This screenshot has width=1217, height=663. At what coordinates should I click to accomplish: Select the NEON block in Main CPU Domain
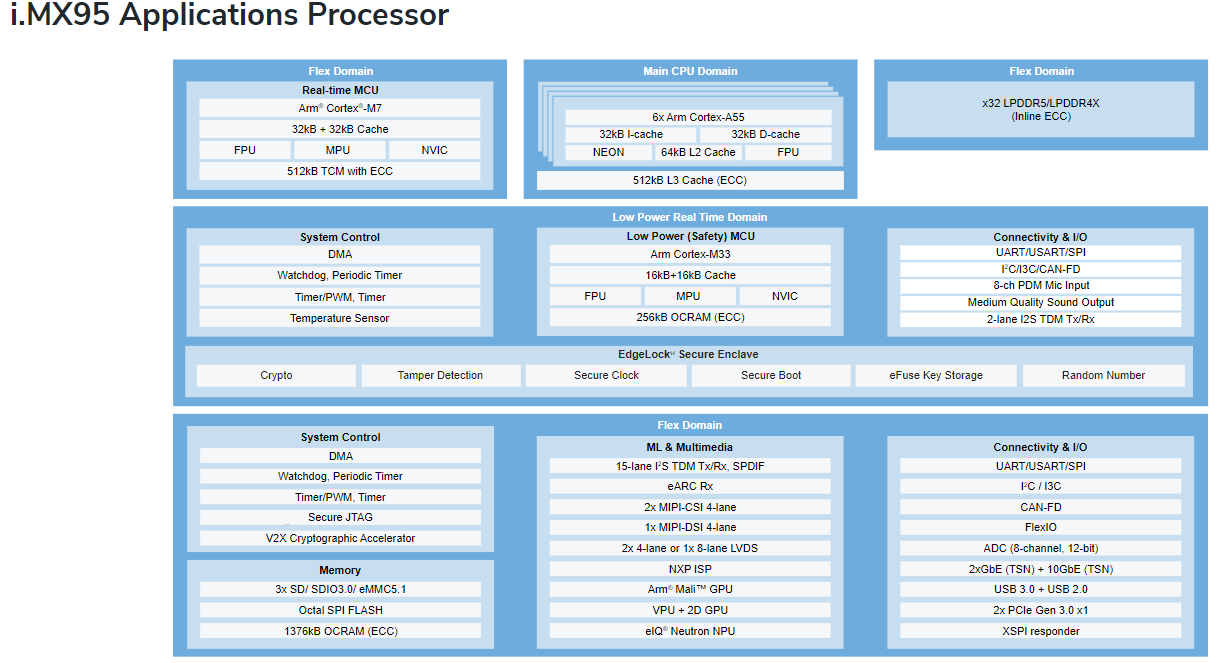pyautogui.click(x=608, y=152)
